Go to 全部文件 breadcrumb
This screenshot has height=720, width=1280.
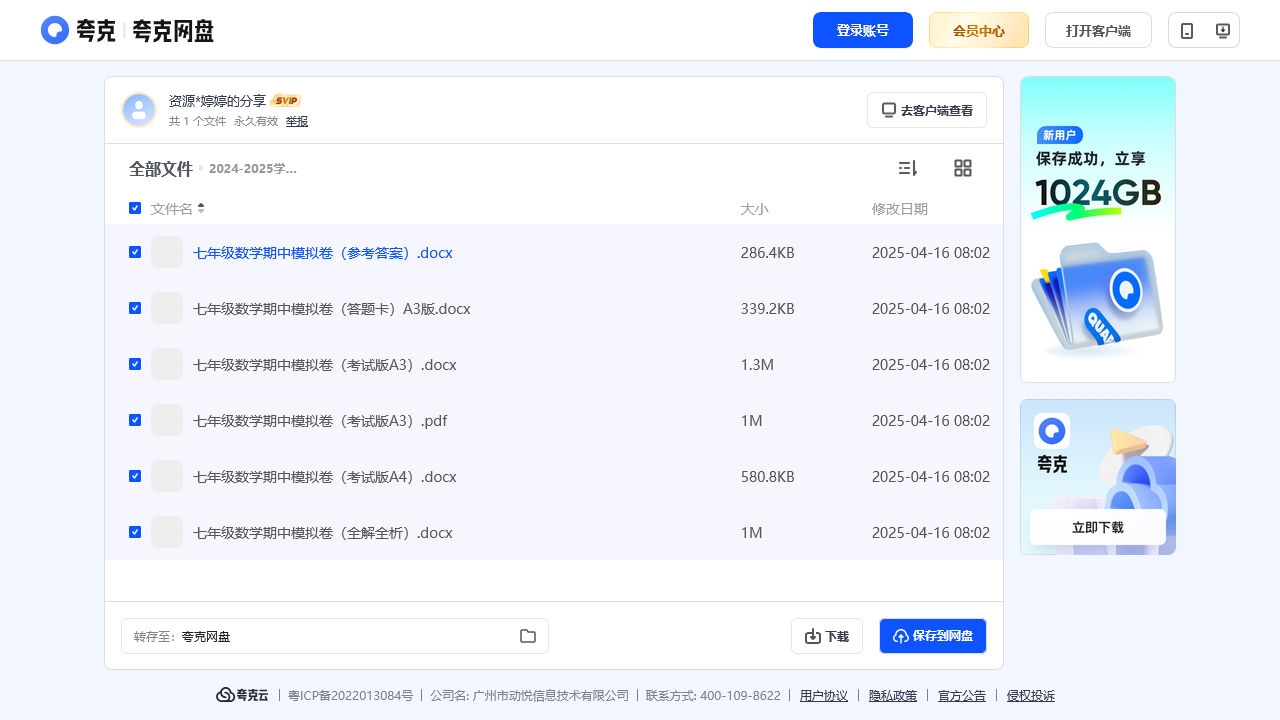tap(160, 169)
